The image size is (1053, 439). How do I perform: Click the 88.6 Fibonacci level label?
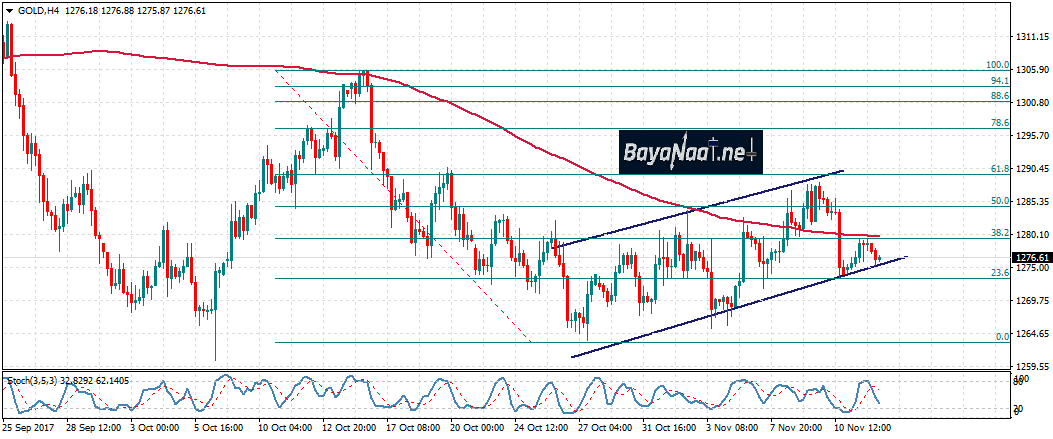tap(999, 96)
